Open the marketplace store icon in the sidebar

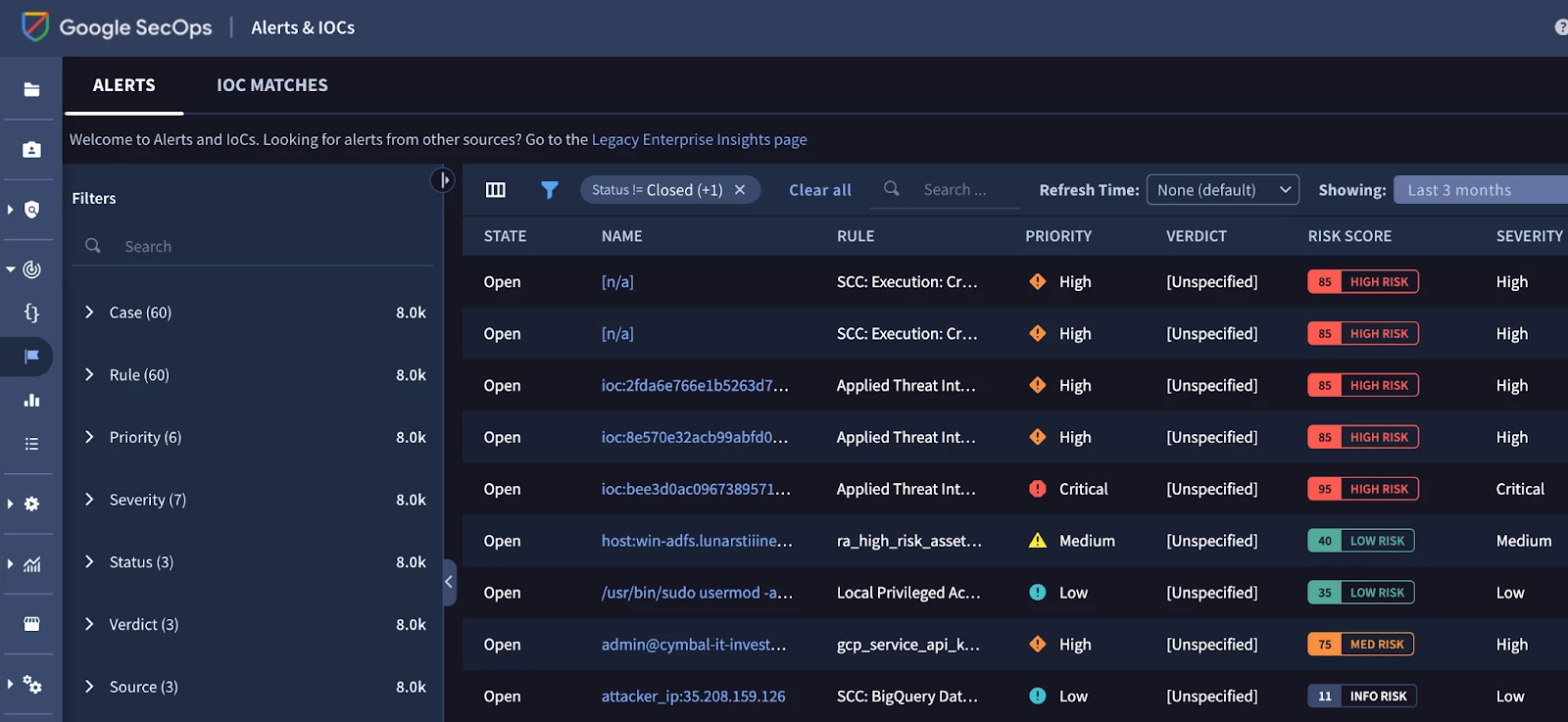click(x=31, y=624)
